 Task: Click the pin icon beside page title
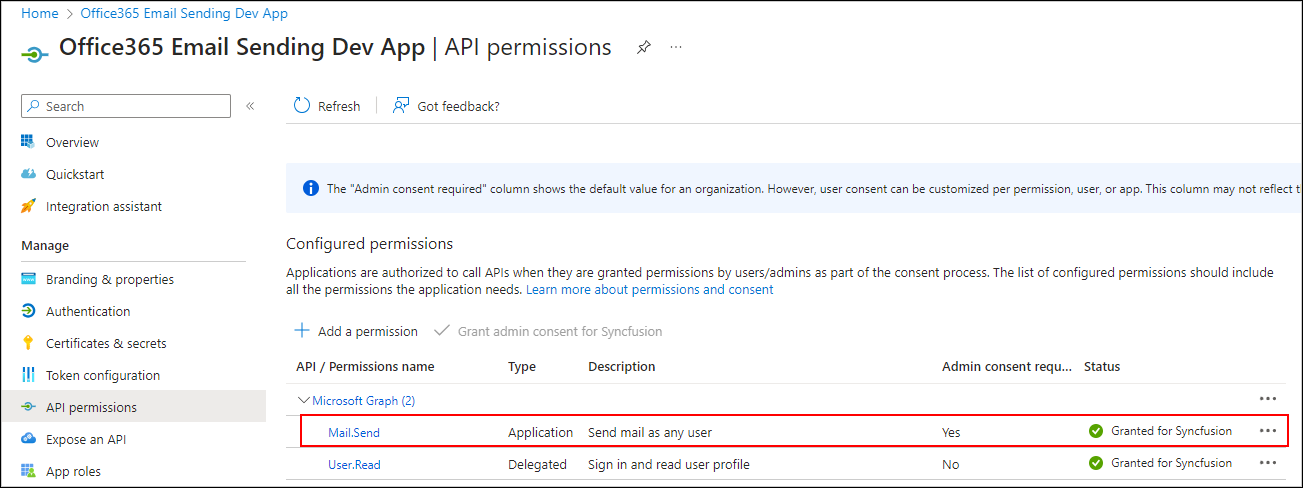[644, 48]
